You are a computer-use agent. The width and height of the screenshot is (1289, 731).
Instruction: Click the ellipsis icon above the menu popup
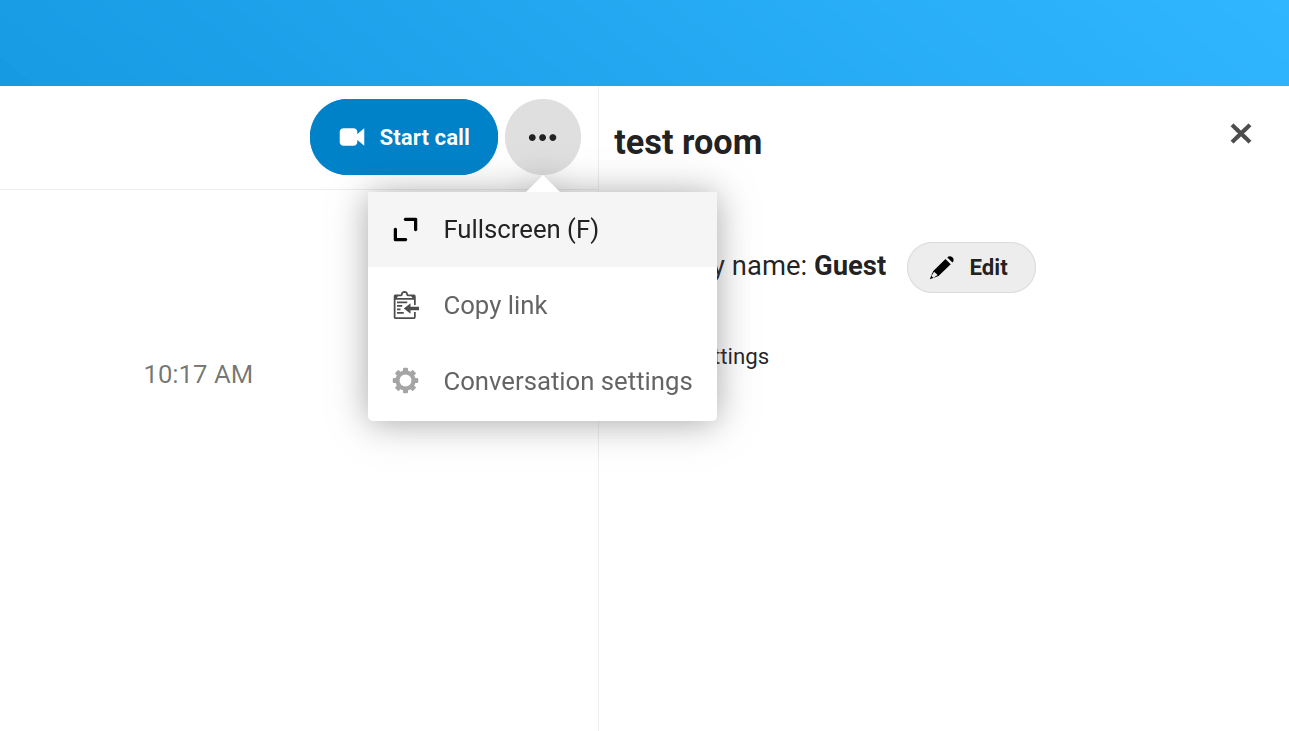point(543,136)
